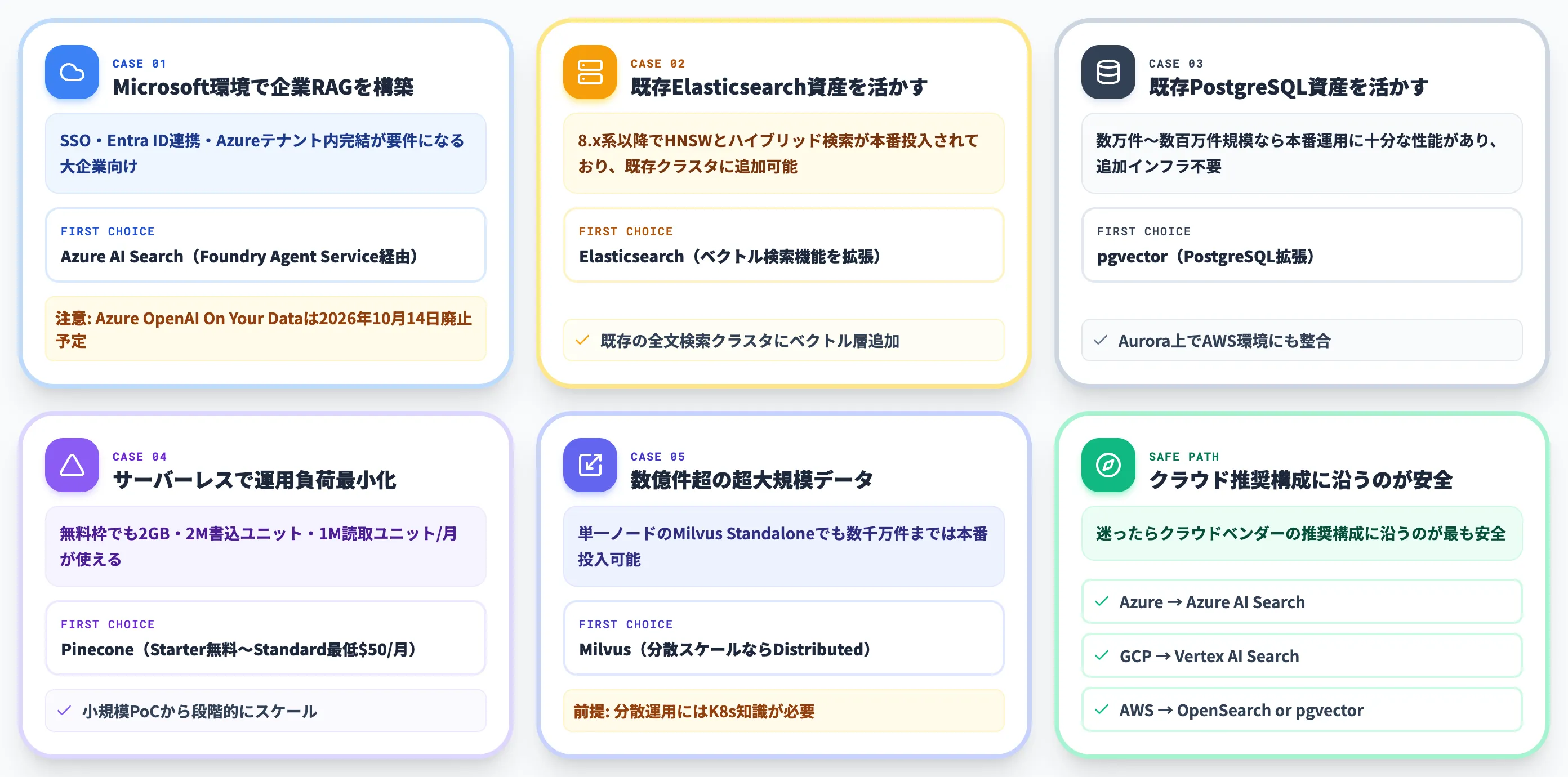
Task: Click the 既存の全文検索クラスタにベクトル層追加 row
Action: click(783, 340)
